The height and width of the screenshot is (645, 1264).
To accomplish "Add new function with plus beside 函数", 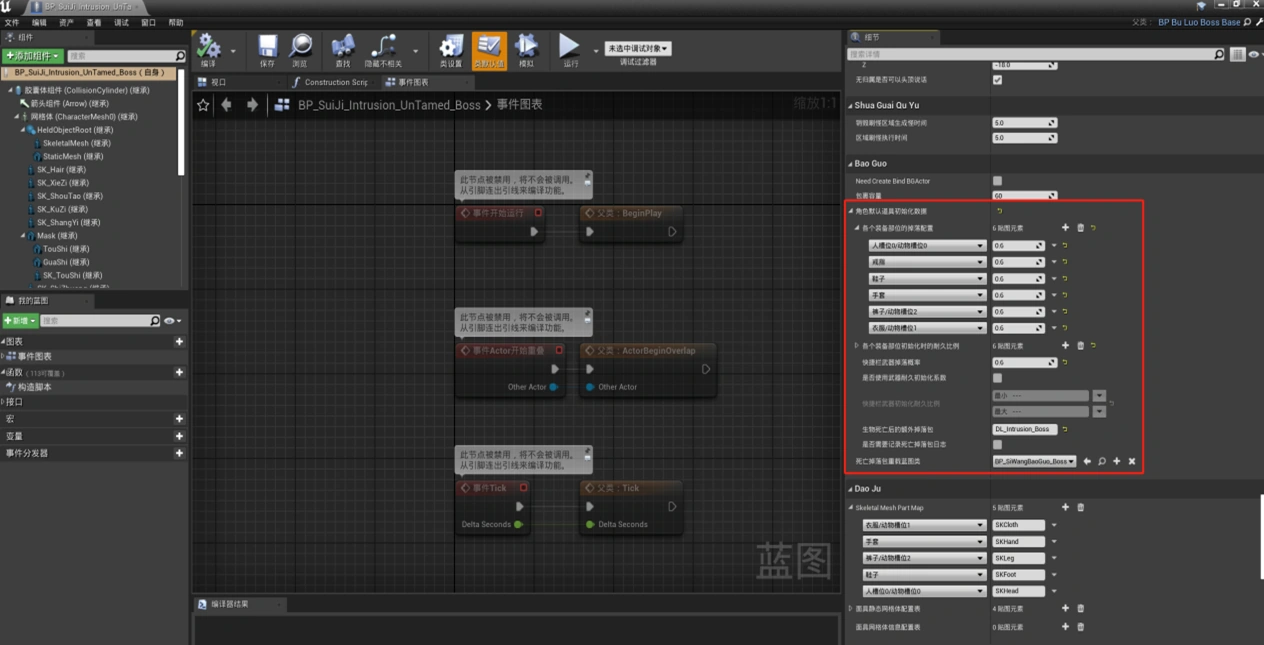I will tap(179, 372).
